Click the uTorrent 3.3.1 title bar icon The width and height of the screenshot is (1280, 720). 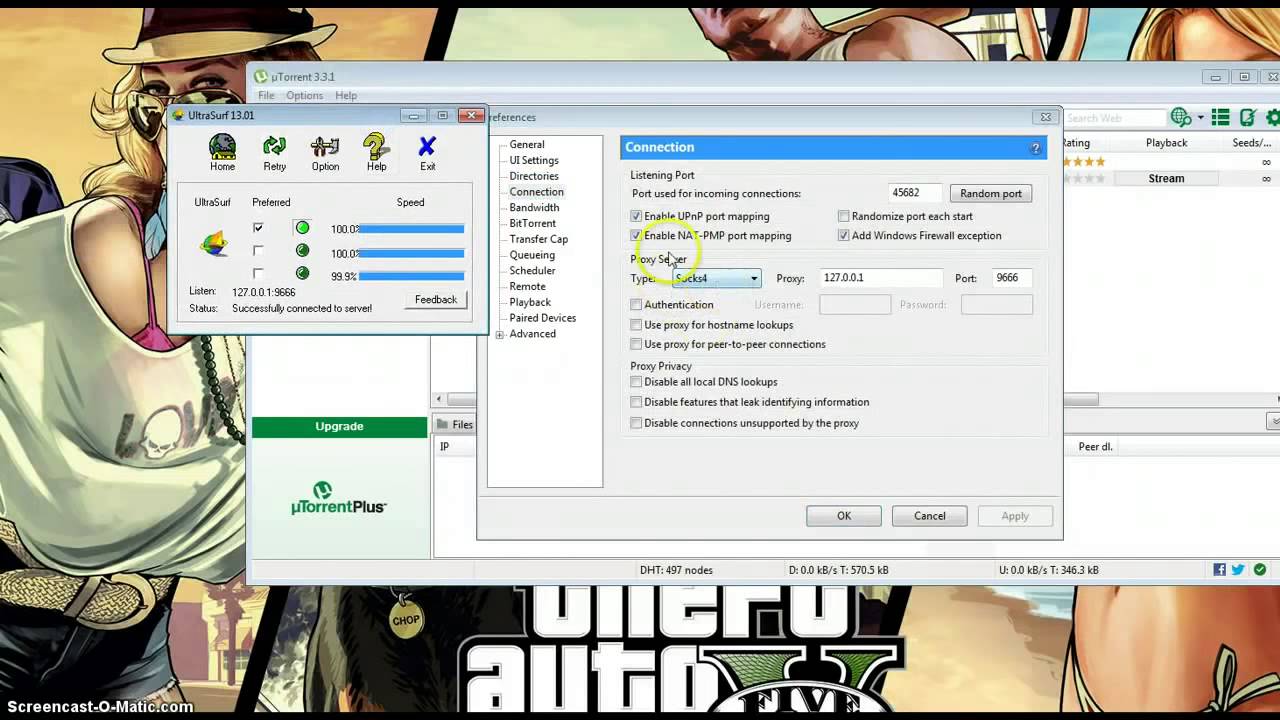click(261, 77)
